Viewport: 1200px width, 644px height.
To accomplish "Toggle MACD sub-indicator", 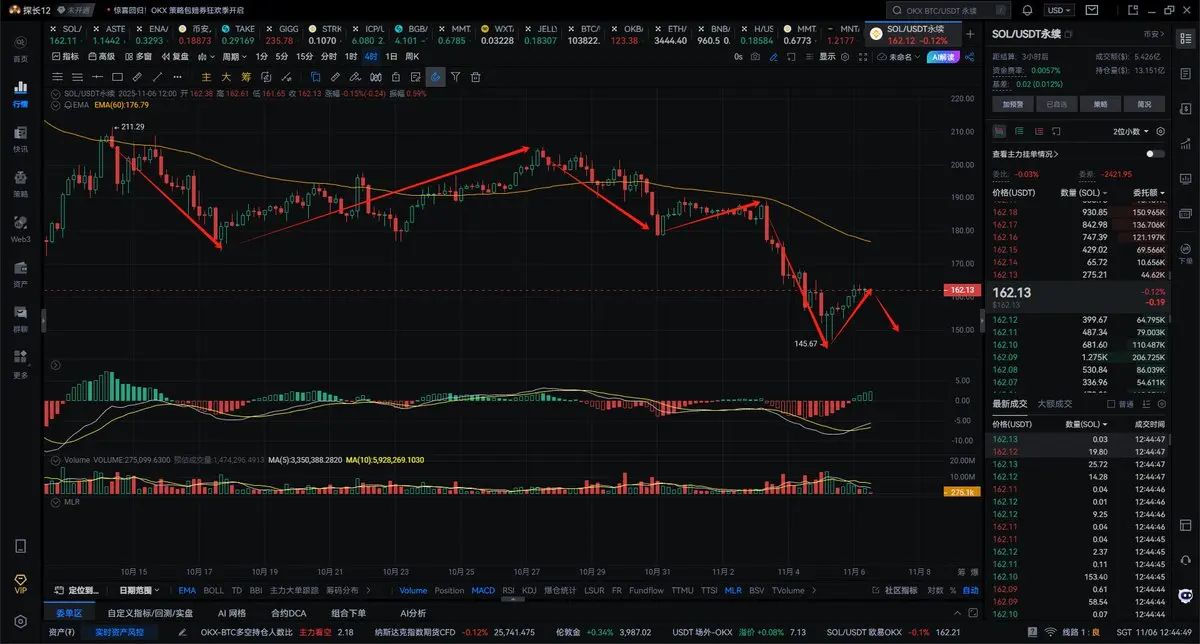I will click(x=483, y=590).
